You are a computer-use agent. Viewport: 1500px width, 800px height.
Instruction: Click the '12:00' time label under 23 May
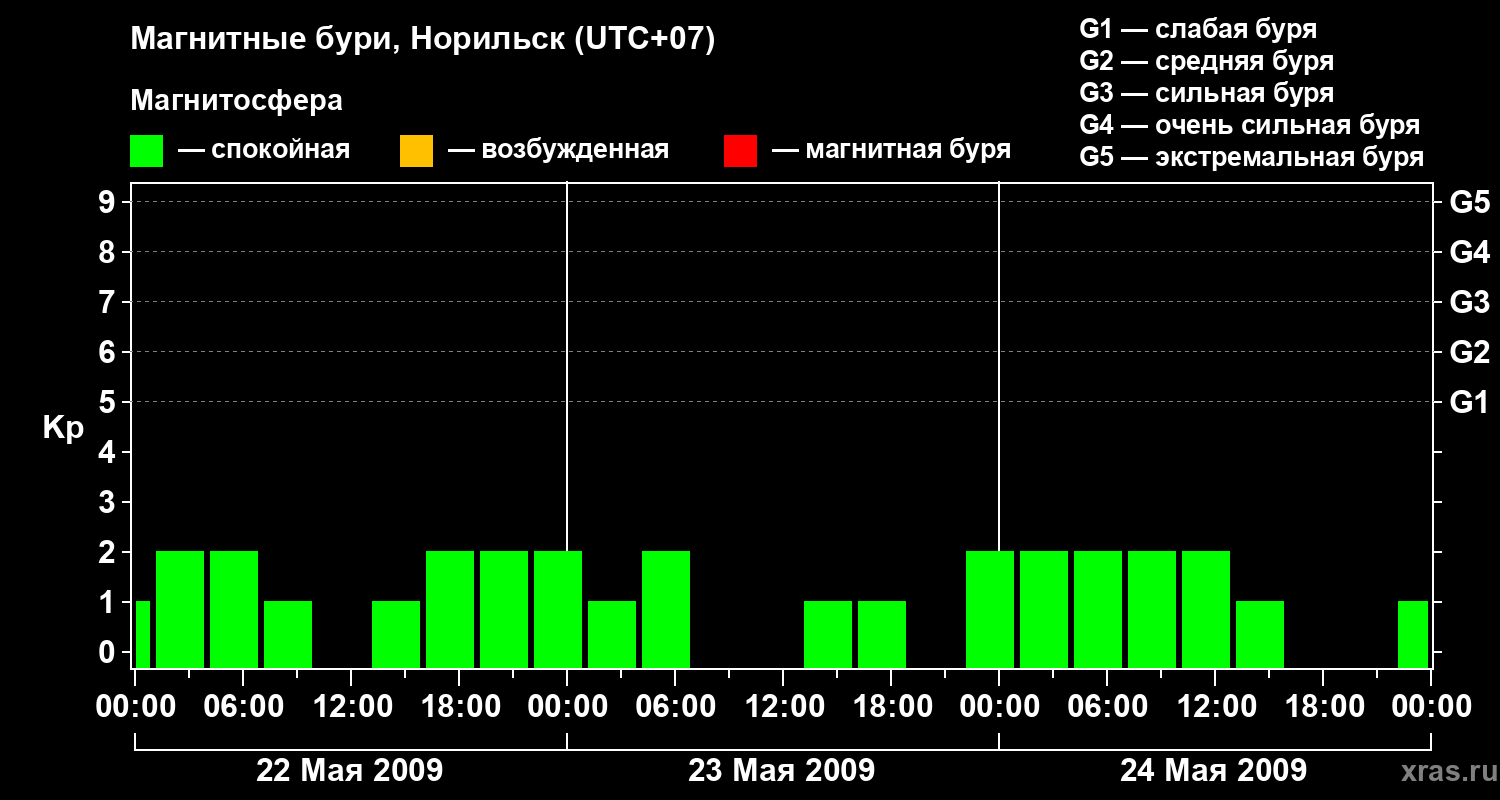[x=783, y=707]
